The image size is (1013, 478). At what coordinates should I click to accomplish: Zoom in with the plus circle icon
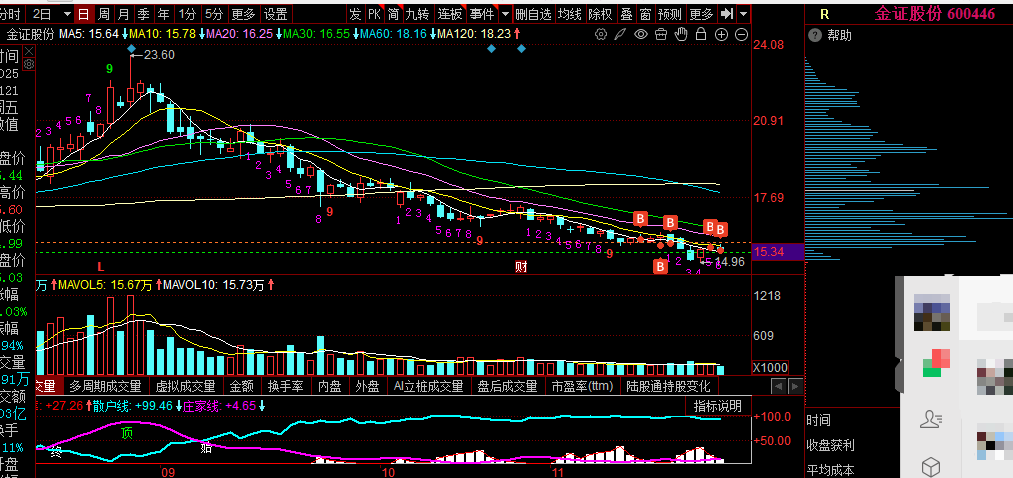click(x=722, y=34)
